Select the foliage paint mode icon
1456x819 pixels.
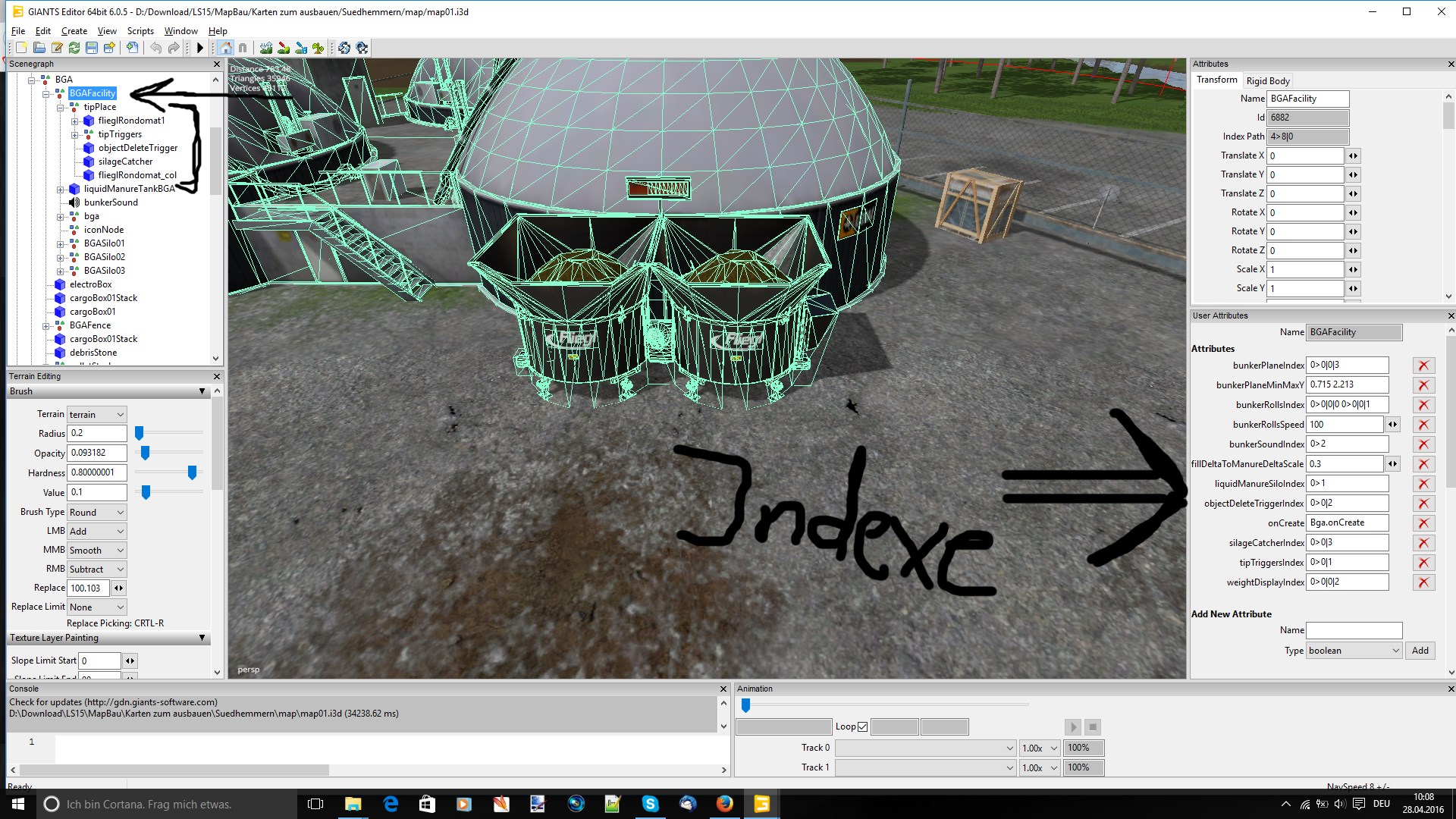point(318,48)
